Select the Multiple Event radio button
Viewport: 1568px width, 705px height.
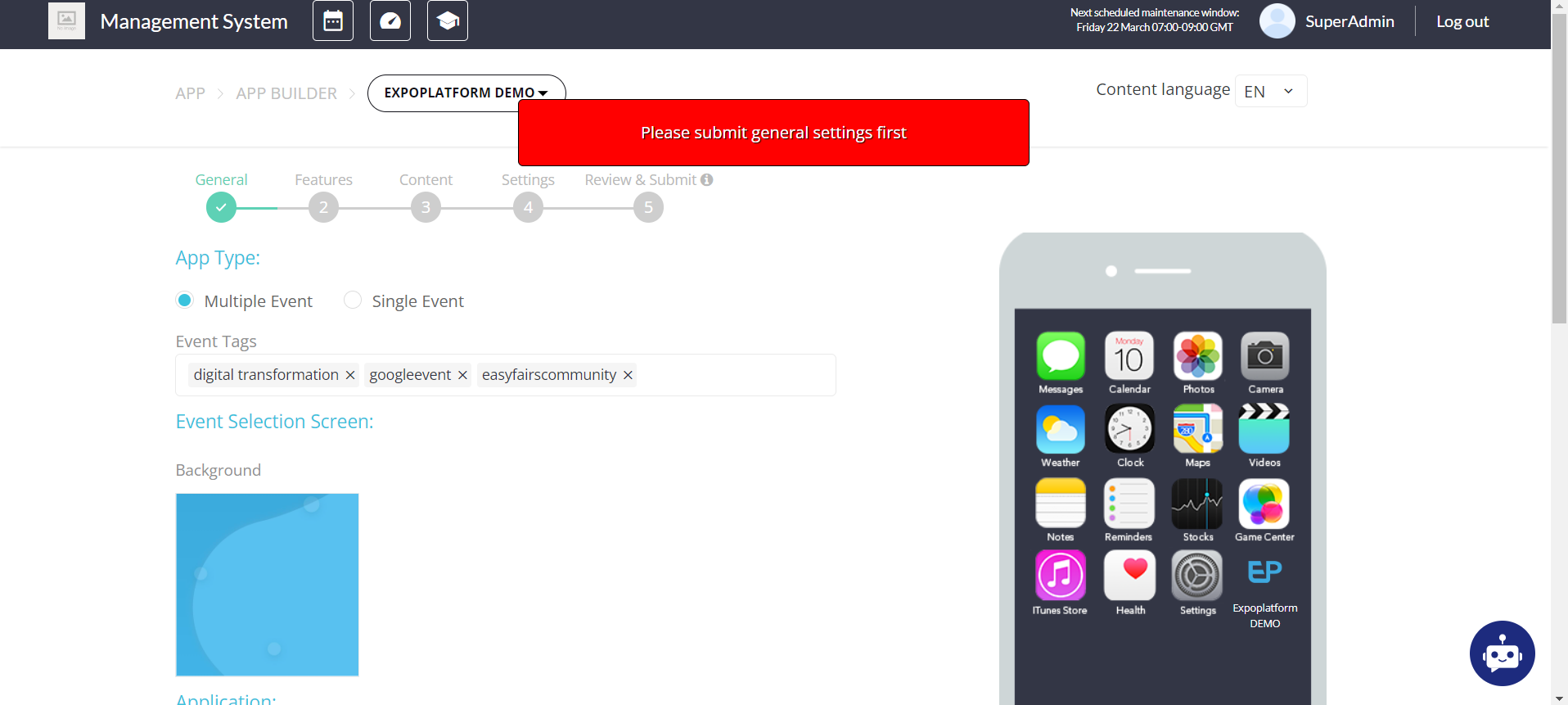185,301
